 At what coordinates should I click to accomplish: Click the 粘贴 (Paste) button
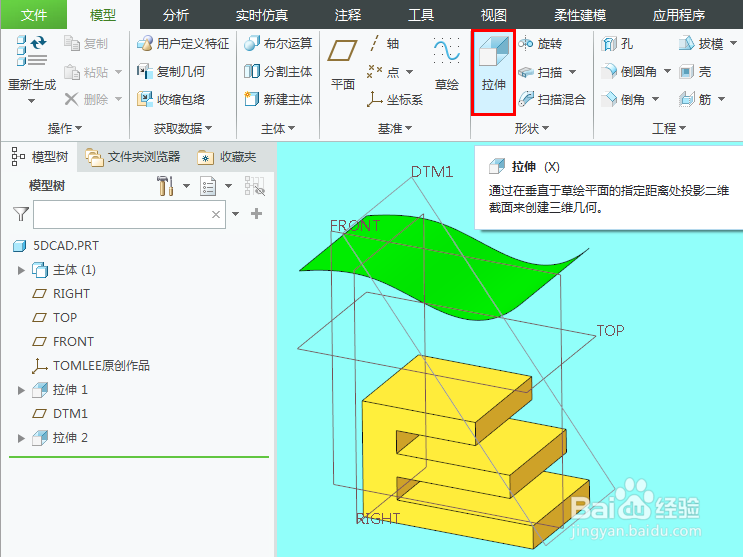(x=86, y=72)
